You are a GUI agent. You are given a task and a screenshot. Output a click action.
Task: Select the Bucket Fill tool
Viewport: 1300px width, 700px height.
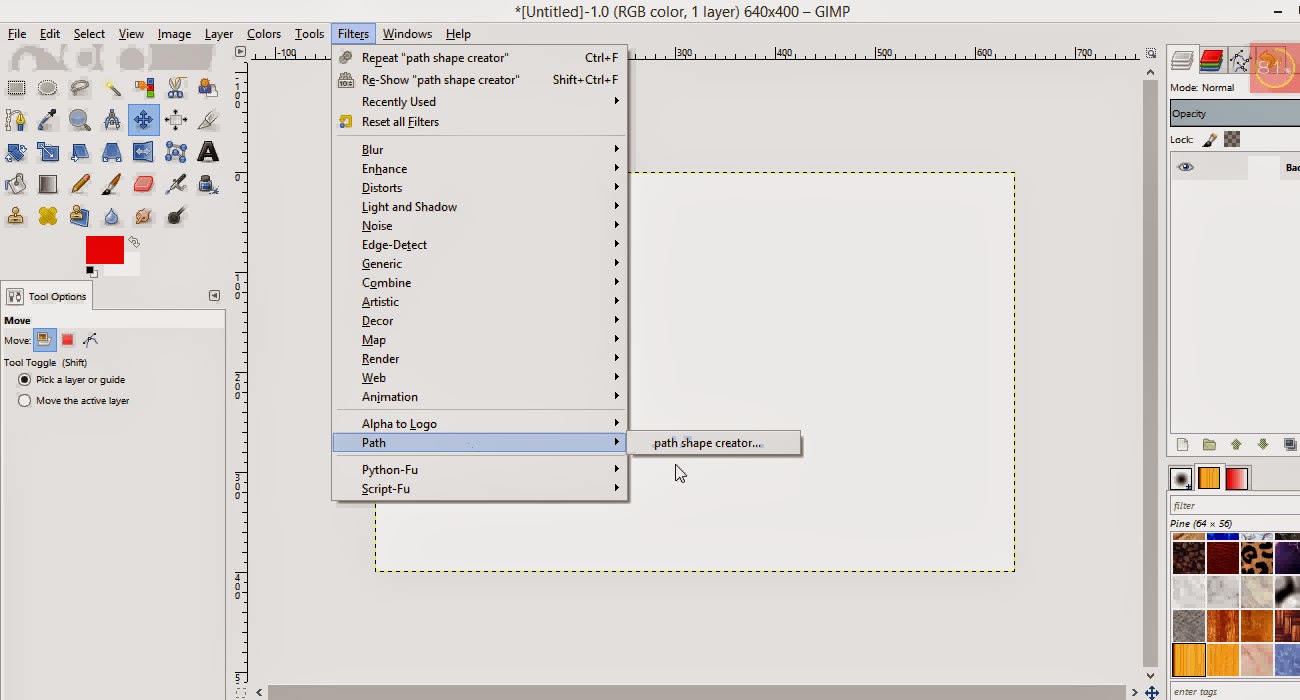tap(14, 183)
